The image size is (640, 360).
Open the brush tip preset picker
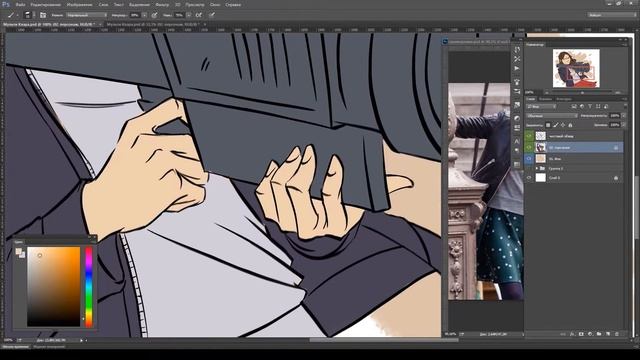click(x=27, y=15)
